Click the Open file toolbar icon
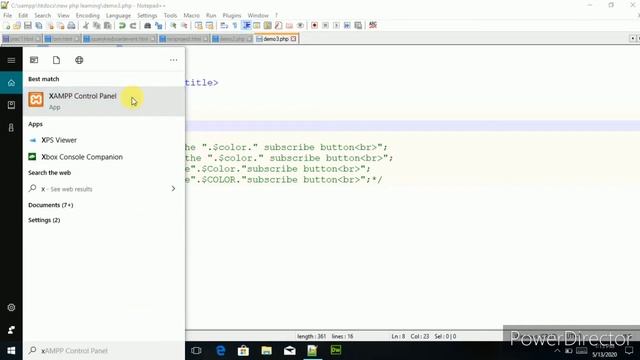640x360 pixels. point(17,25)
